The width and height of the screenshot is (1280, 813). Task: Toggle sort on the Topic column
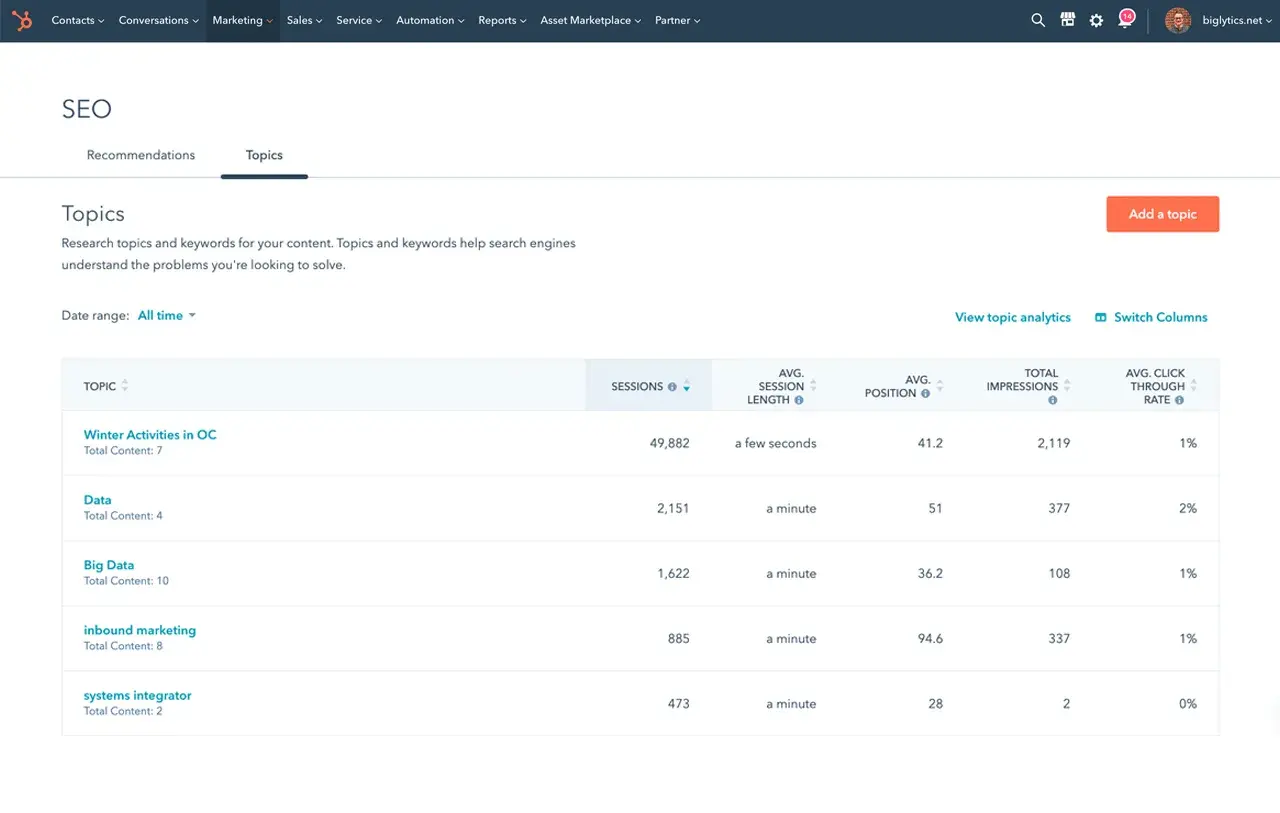pyautogui.click(x=126, y=386)
